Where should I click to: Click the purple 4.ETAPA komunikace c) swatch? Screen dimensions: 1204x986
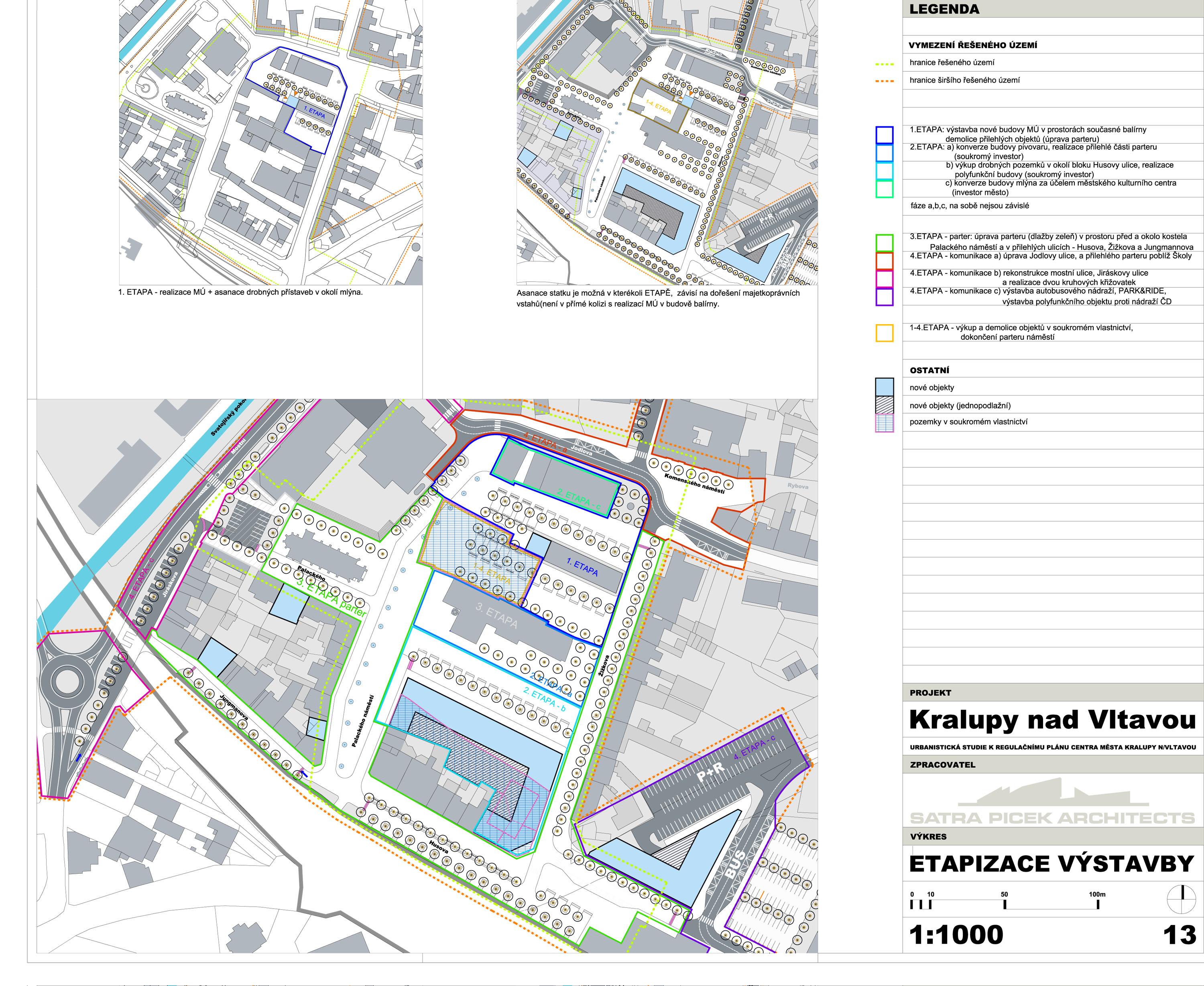(x=884, y=296)
